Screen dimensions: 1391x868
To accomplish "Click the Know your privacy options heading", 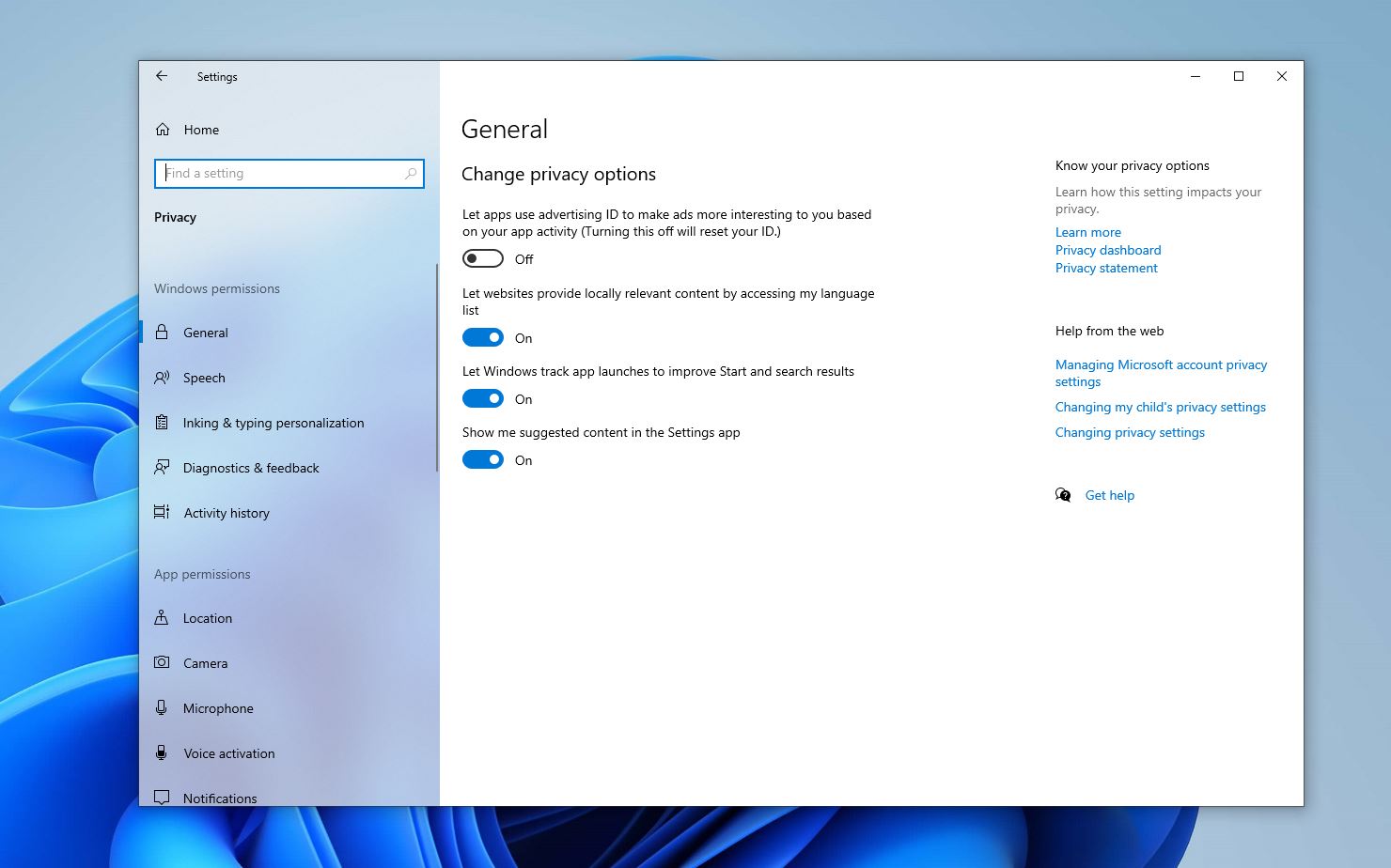I will click(x=1132, y=165).
